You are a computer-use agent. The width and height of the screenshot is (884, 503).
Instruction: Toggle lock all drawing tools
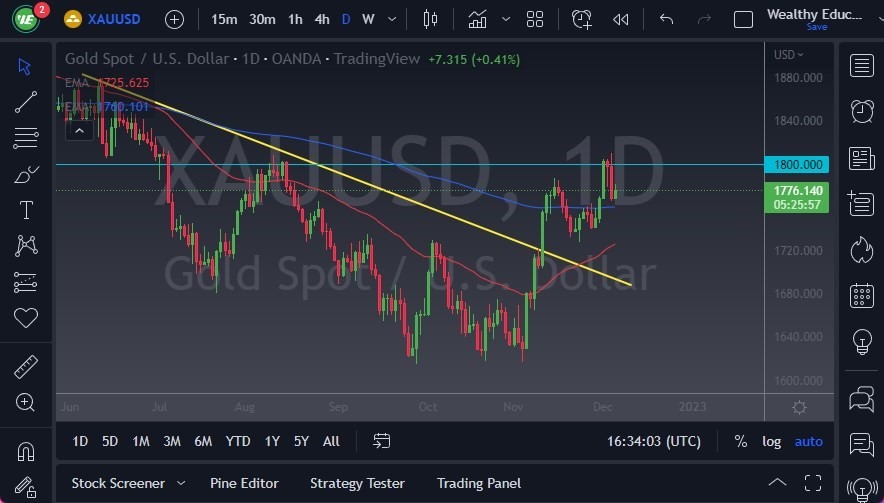click(x=25, y=487)
